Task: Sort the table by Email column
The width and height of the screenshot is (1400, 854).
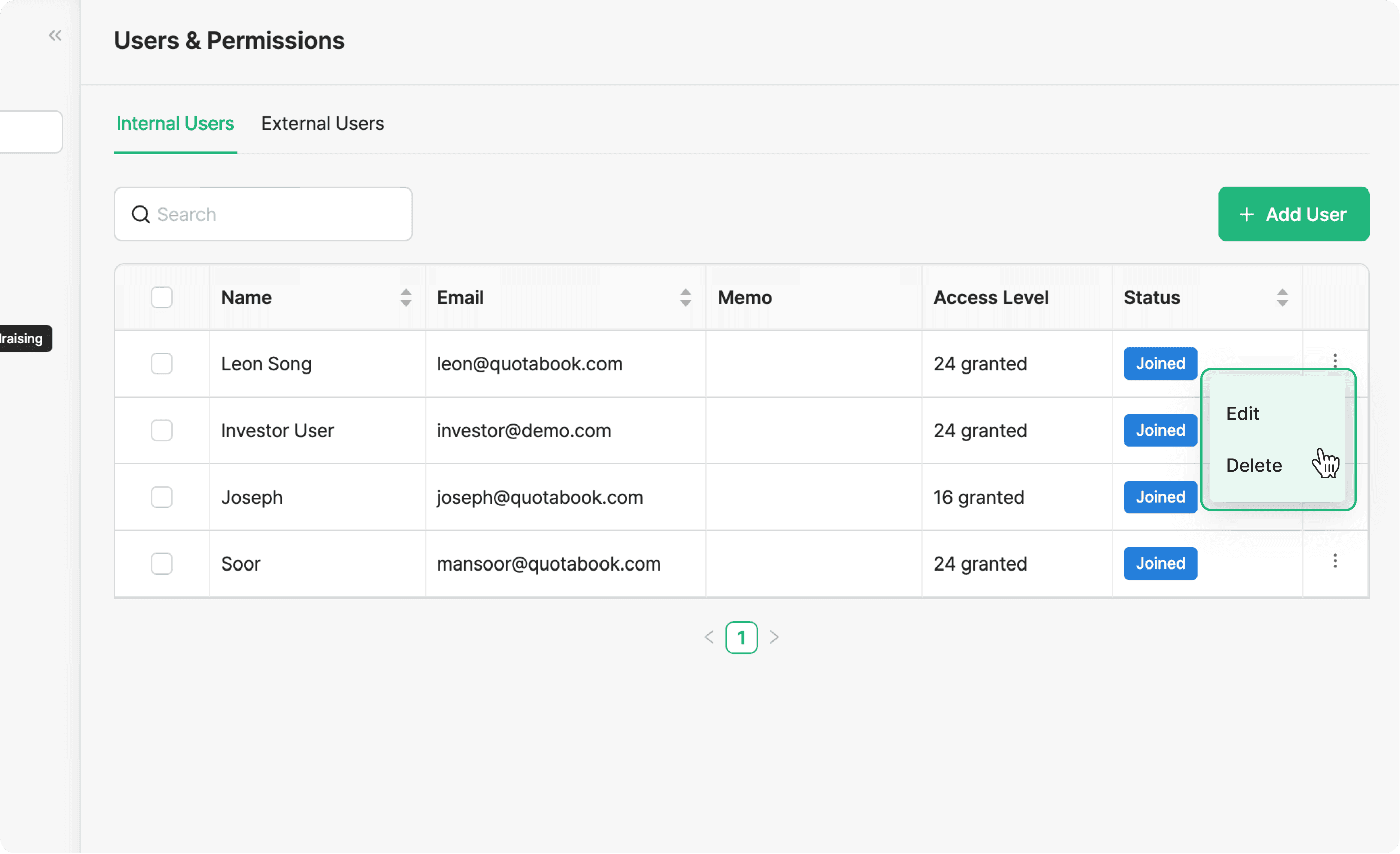Action: click(x=686, y=297)
